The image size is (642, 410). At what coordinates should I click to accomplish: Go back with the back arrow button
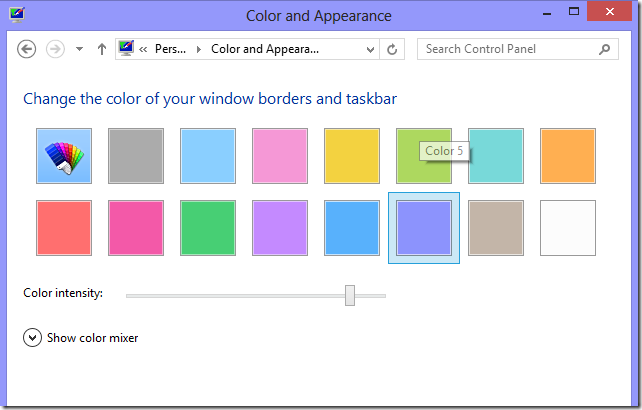27,49
